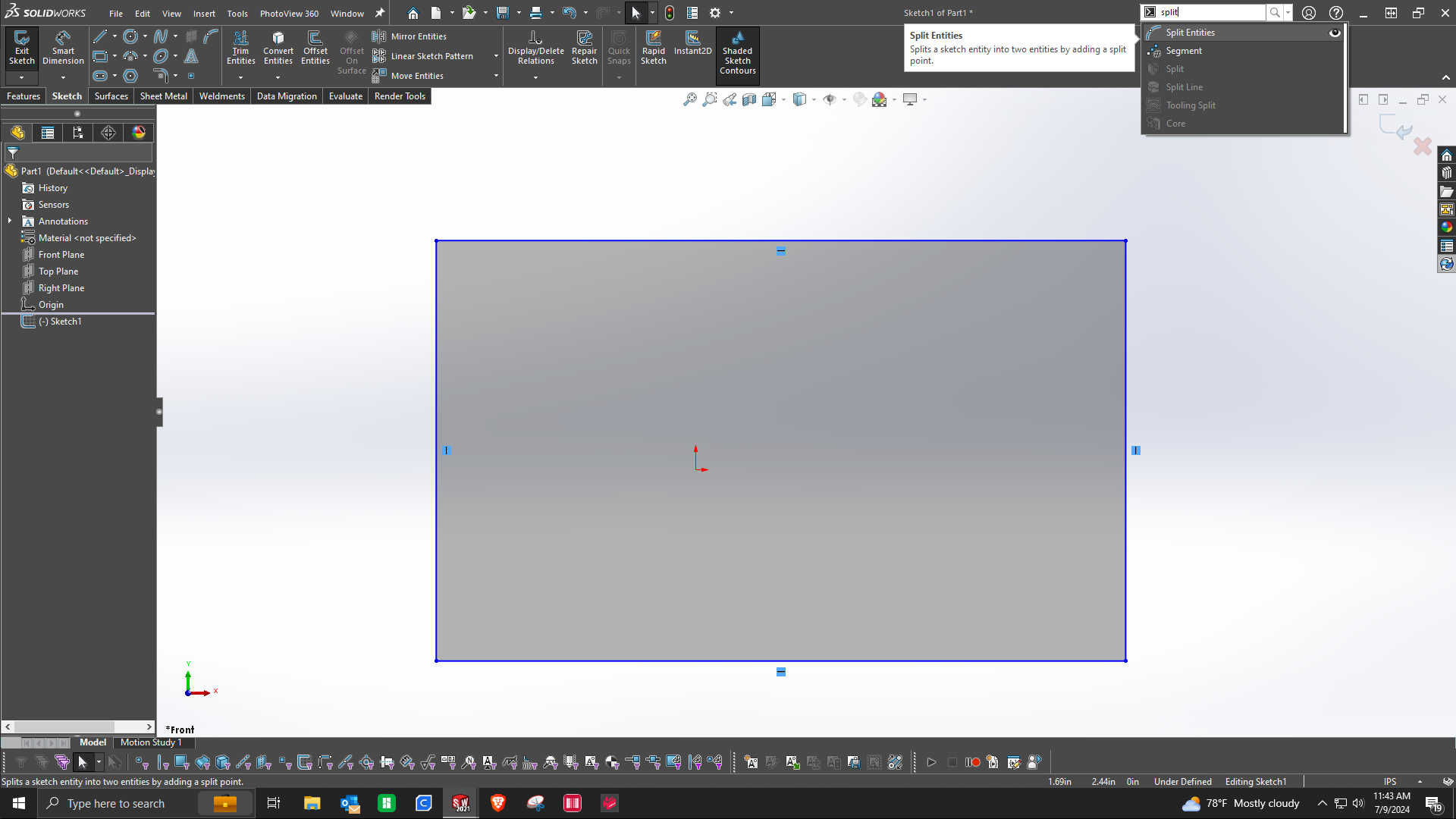Toggle Shaded Sketch Contours on or off
The height and width of the screenshot is (819, 1456).
coord(737,52)
